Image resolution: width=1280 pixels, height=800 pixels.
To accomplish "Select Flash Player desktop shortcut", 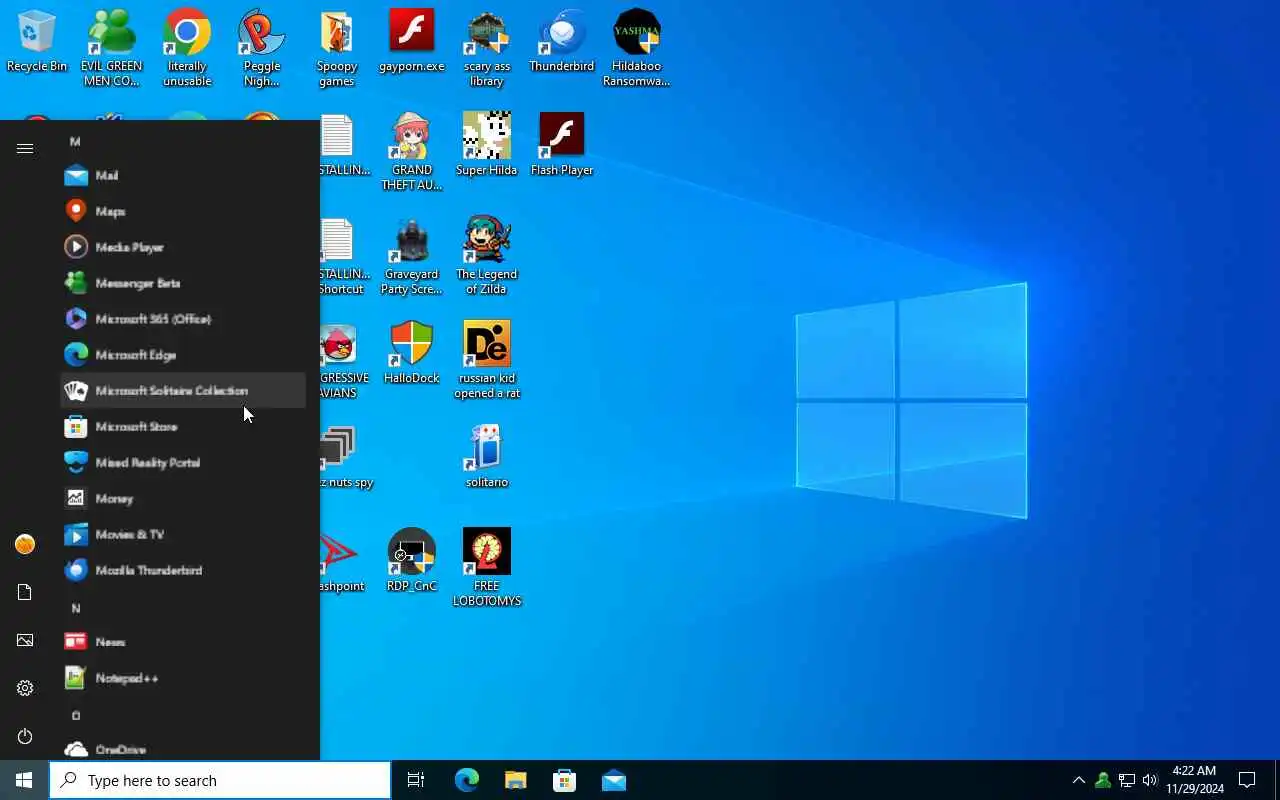I will tap(562, 145).
